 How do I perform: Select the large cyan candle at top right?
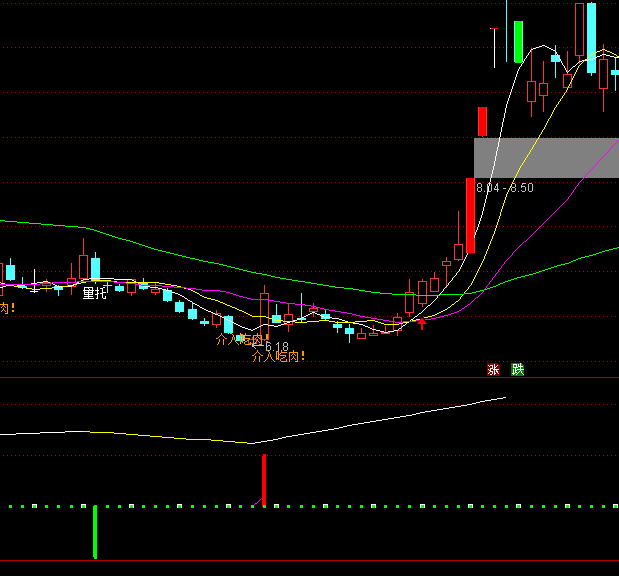(x=591, y=38)
